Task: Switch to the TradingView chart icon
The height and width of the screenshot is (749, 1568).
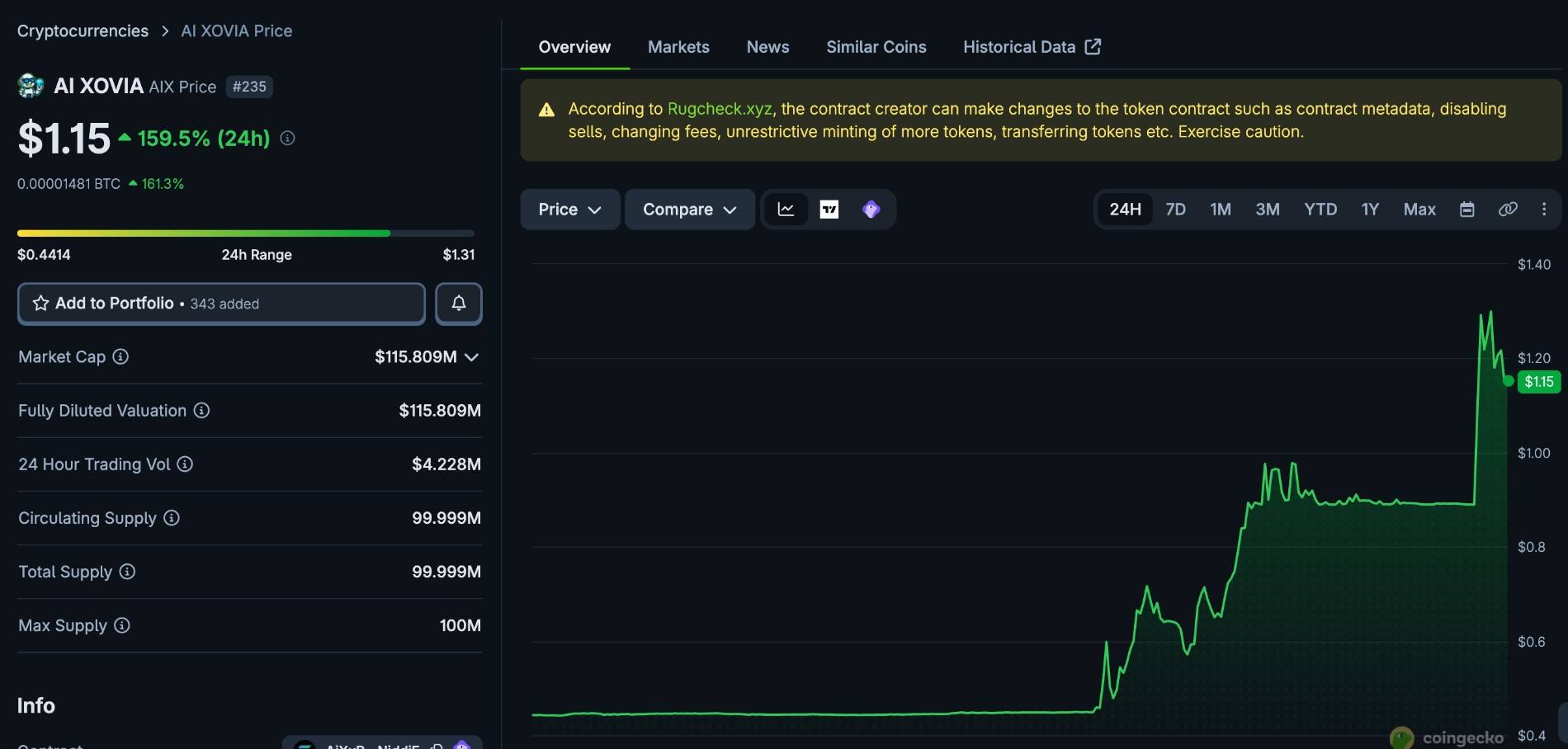Action: [829, 210]
